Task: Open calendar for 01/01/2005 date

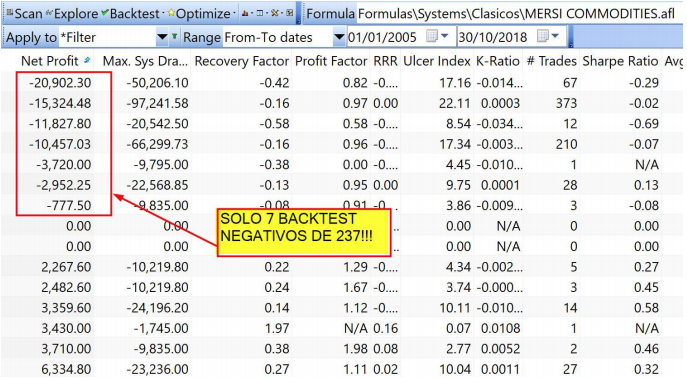Action: pos(437,36)
